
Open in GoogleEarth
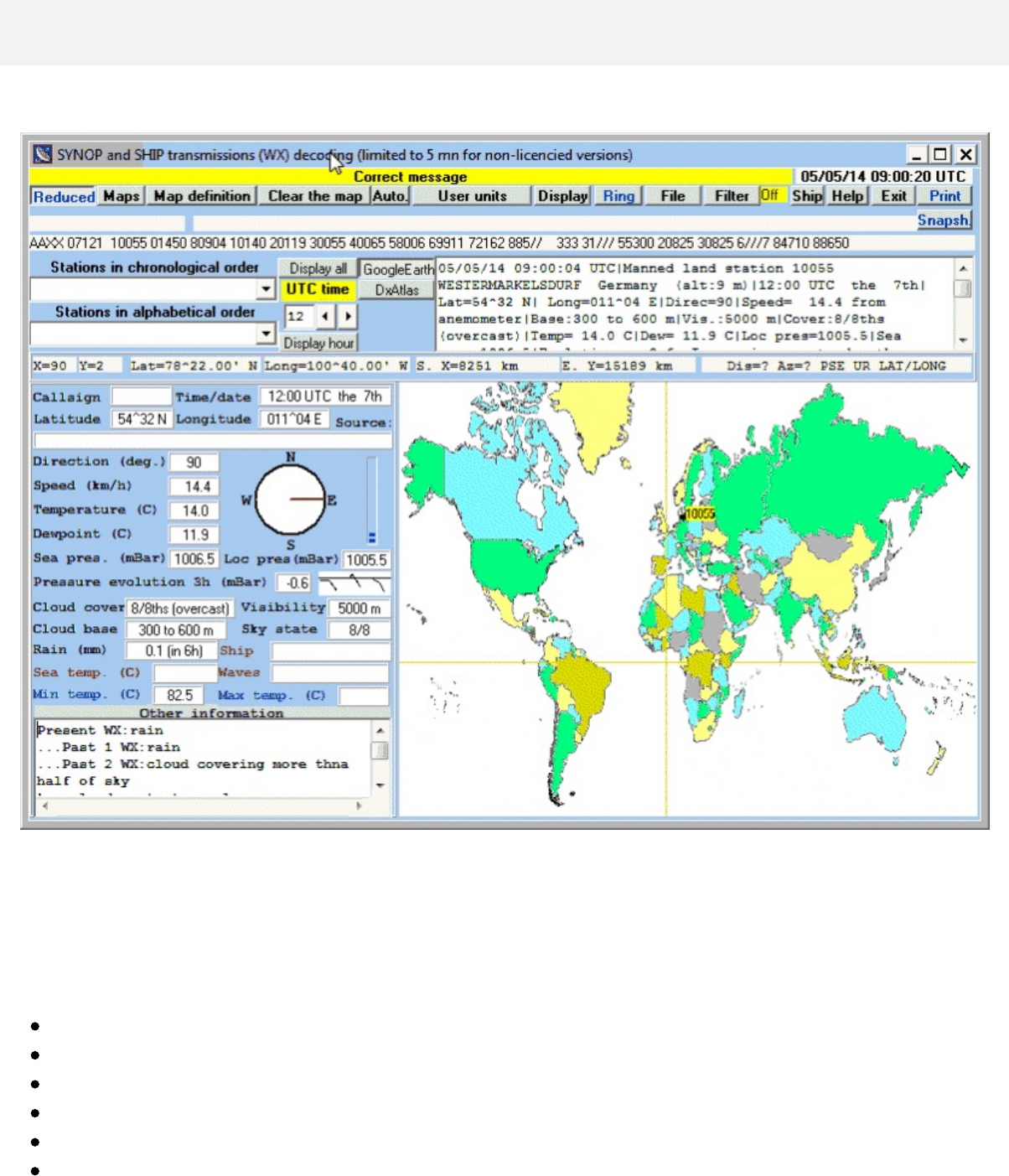pyautogui.click(x=397, y=269)
